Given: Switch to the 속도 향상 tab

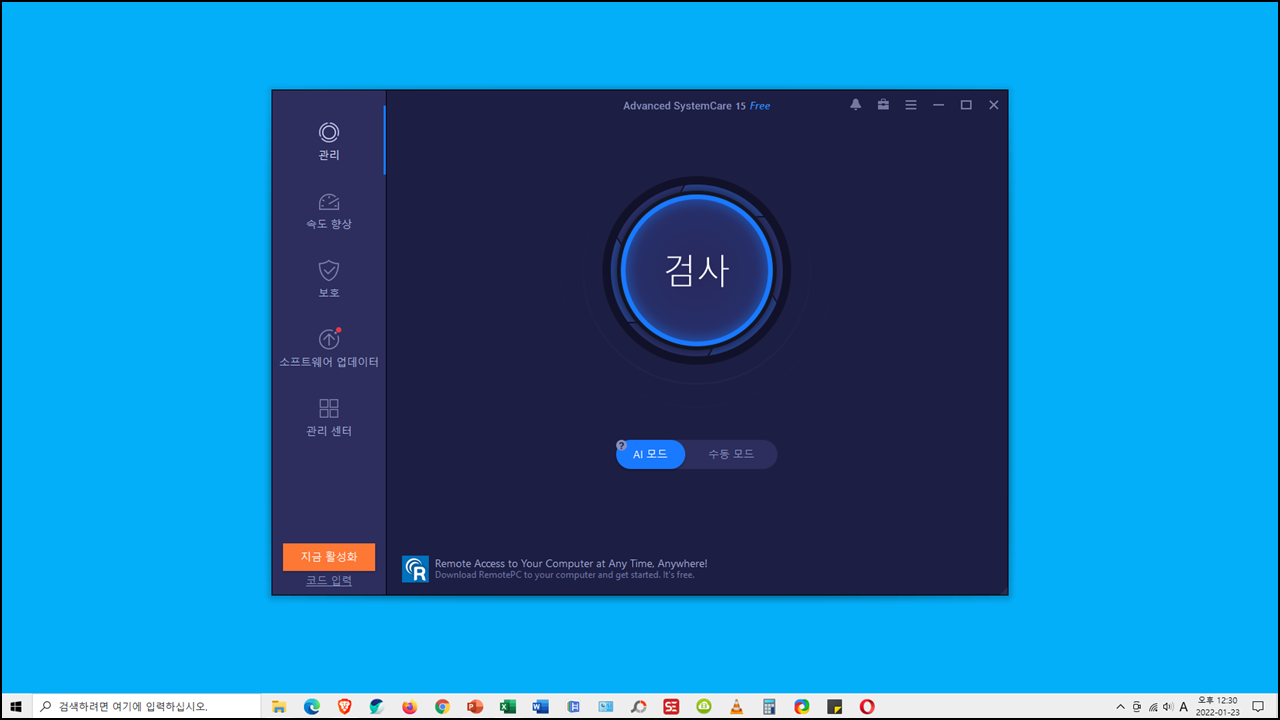Looking at the screenshot, I should coord(329,210).
